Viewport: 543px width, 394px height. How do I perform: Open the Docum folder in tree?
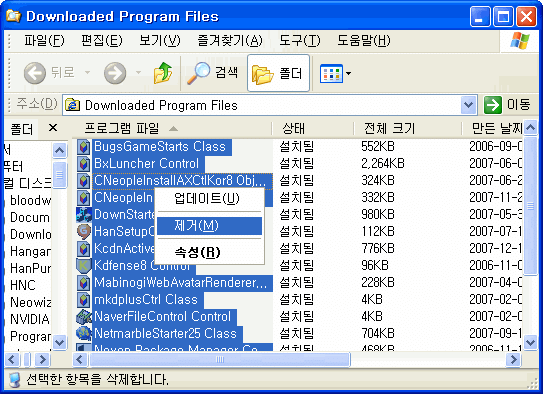coord(30,217)
